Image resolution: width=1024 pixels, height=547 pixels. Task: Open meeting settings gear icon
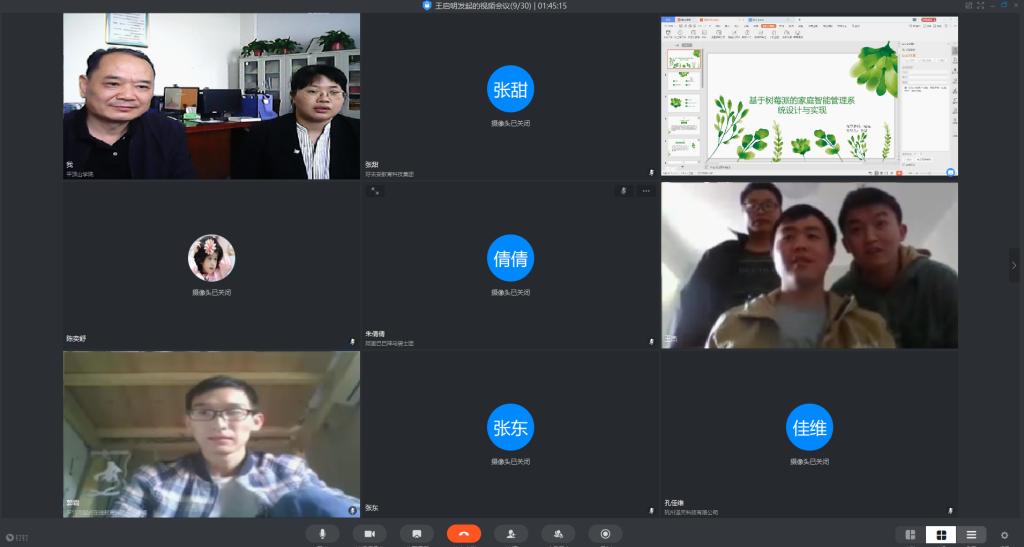[x=1005, y=535]
